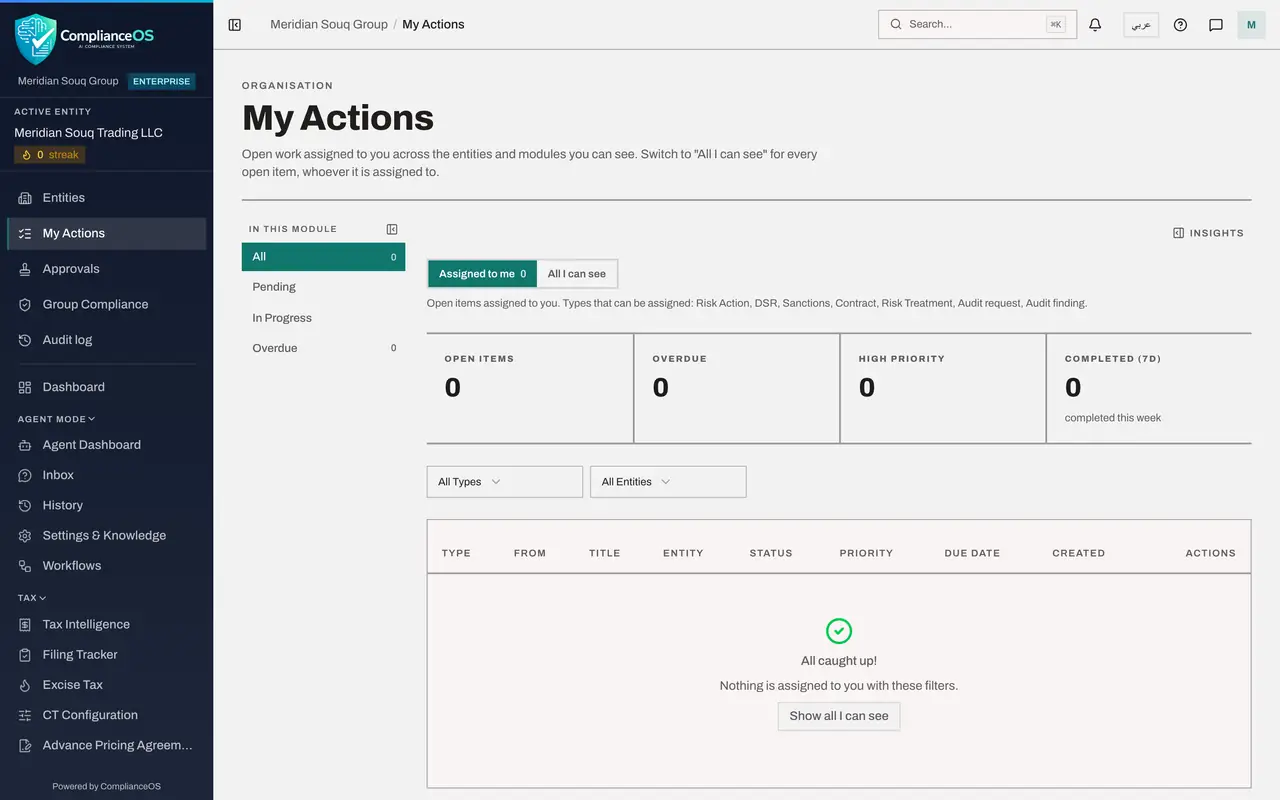1280x800 pixels.
Task: Click the Workflows icon in sidebar
Action: (x=25, y=566)
